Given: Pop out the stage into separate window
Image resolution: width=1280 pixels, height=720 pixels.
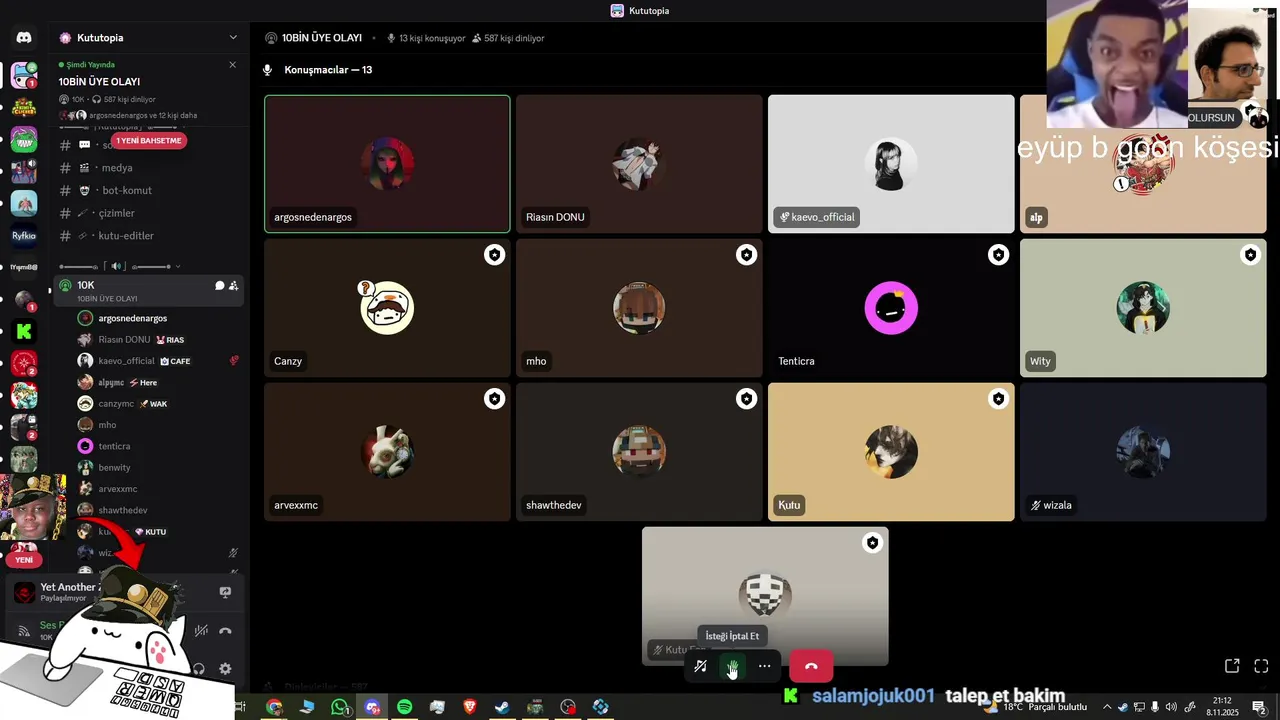Looking at the screenshot, I should coord(1232,666).
